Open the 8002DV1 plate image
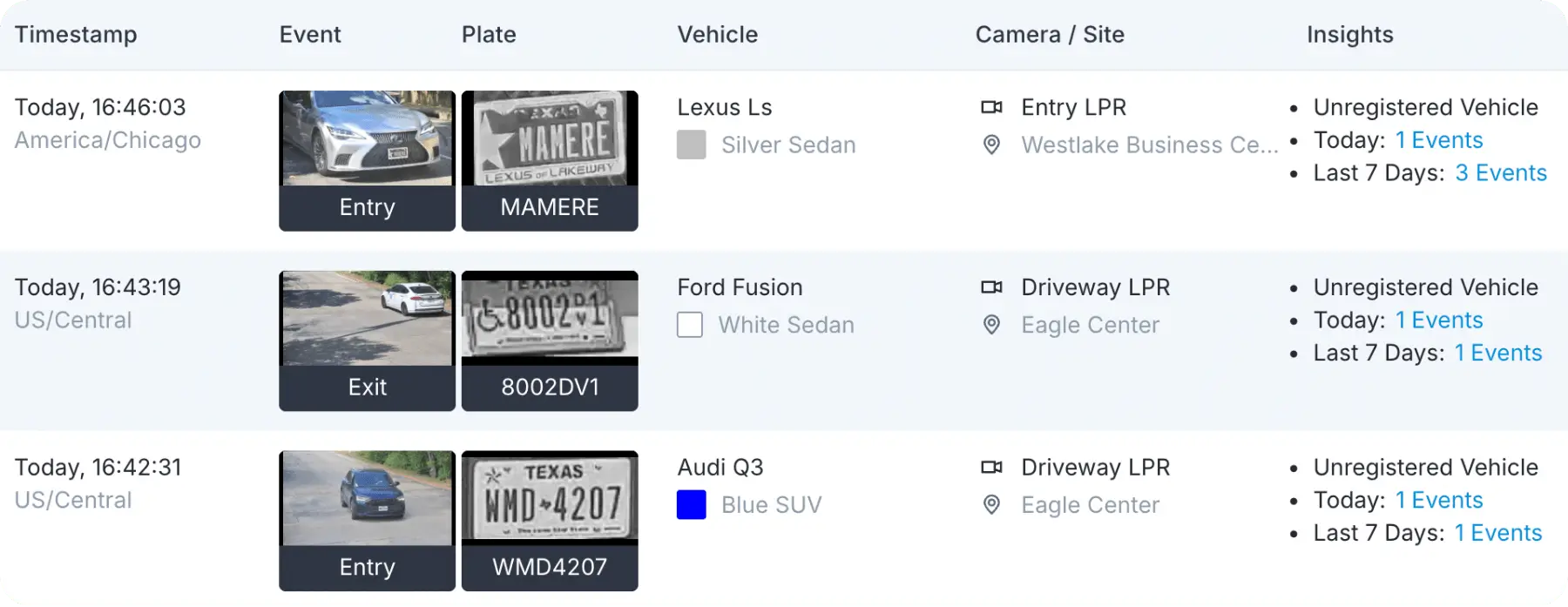This screenshot has height=607, width=1568. [x=550, y=319]
